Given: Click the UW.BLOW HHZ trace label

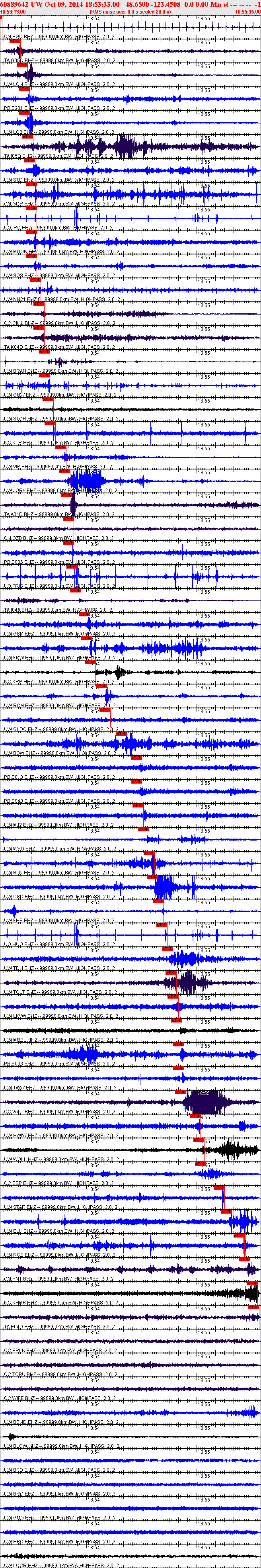Looking at the screenshot, I should click(61, 1445).
